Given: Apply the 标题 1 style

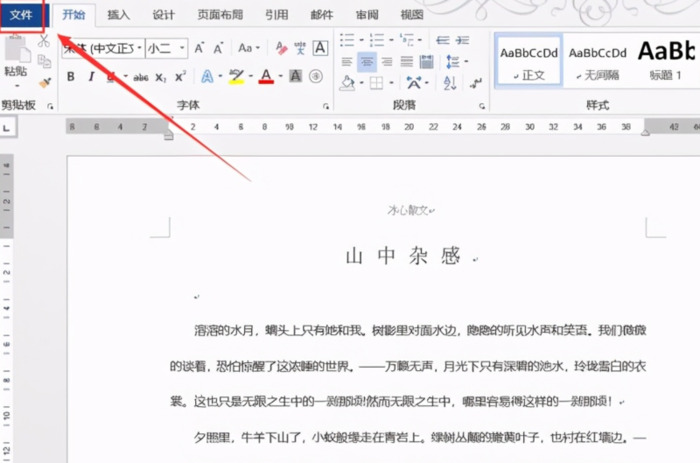Looking at the screenshot, I should pyautogui.click(x=666, y=62).
